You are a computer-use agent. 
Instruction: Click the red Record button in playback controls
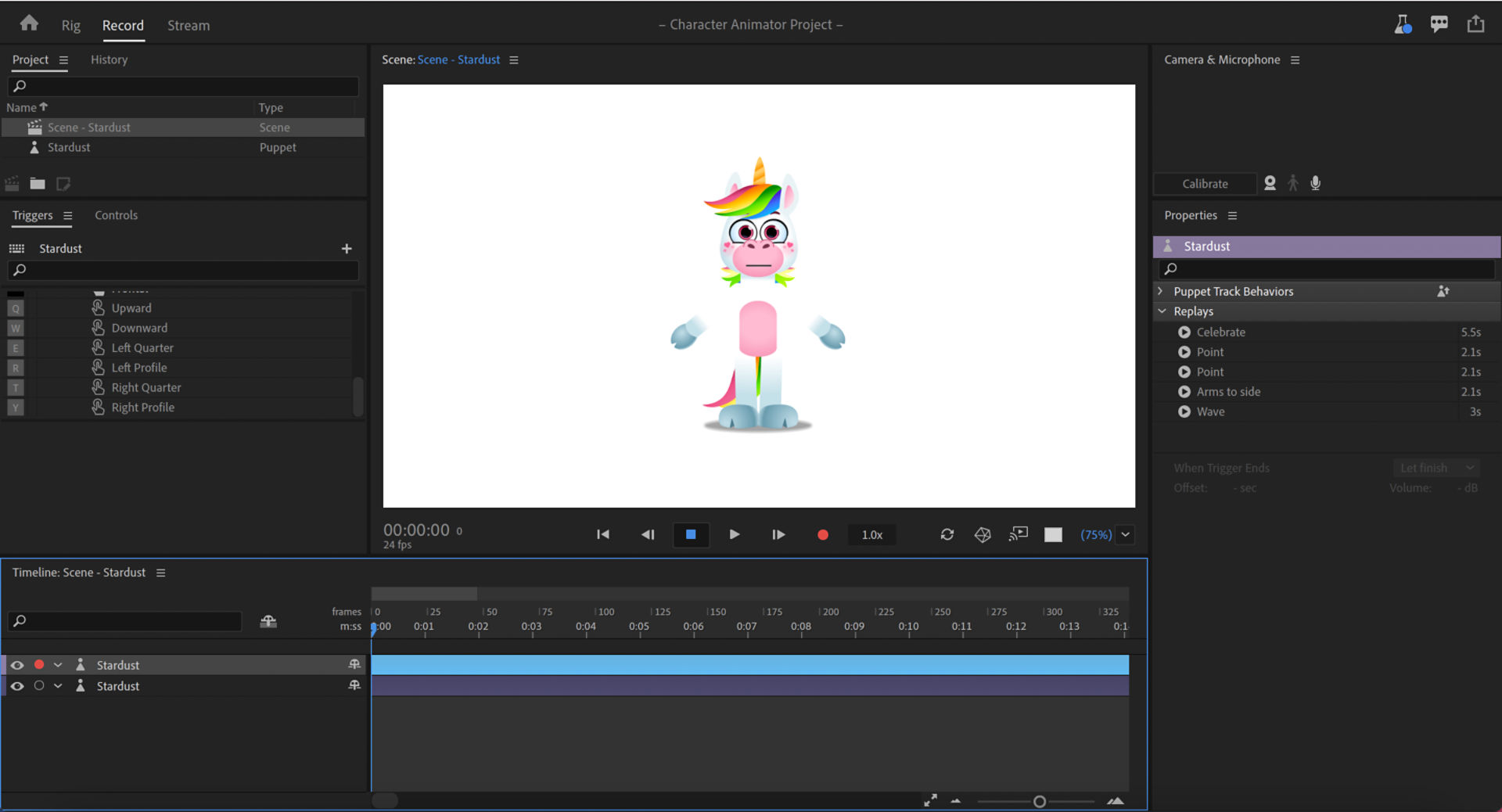822,535
